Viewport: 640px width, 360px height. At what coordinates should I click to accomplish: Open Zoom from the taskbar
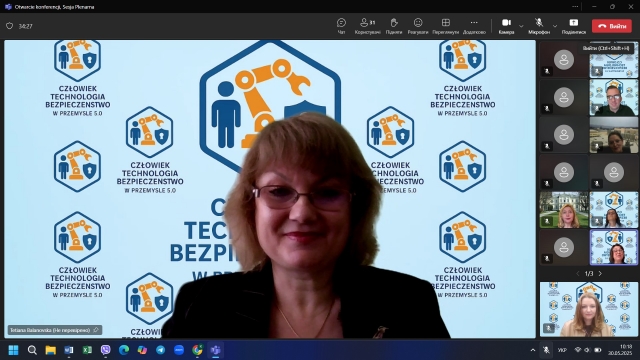(179, 350)
